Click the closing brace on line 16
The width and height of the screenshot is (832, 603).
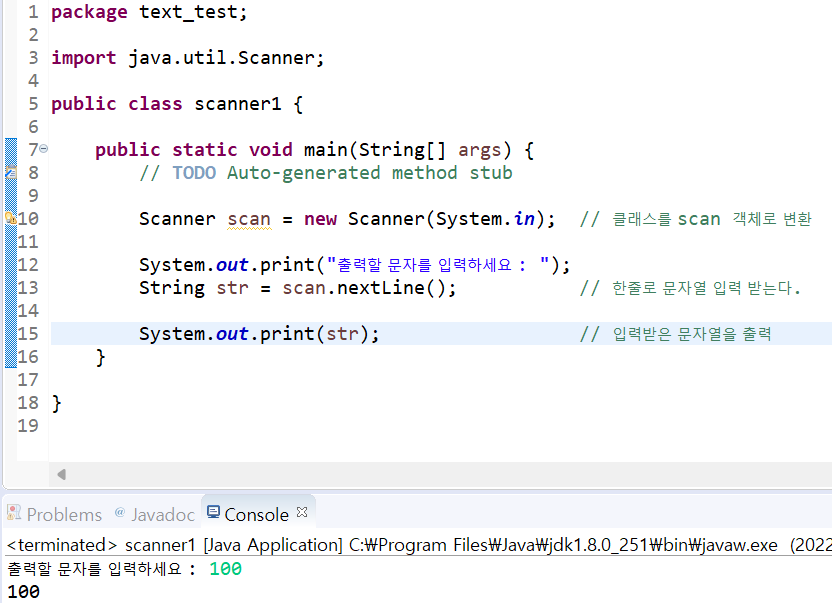pos(101,357)
